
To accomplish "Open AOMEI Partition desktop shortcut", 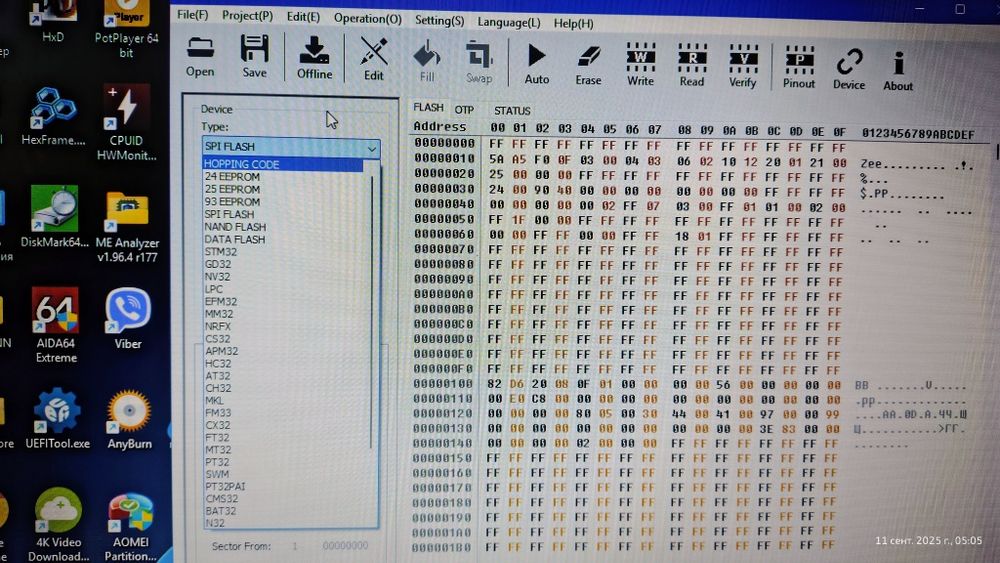I will tap(130, 527).
